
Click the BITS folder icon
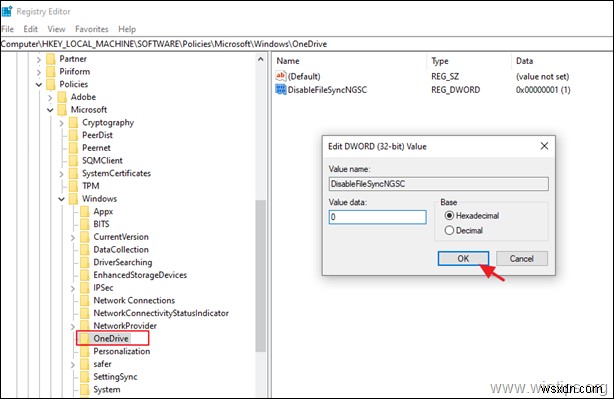pyautogui.click(x=85, y=224)
